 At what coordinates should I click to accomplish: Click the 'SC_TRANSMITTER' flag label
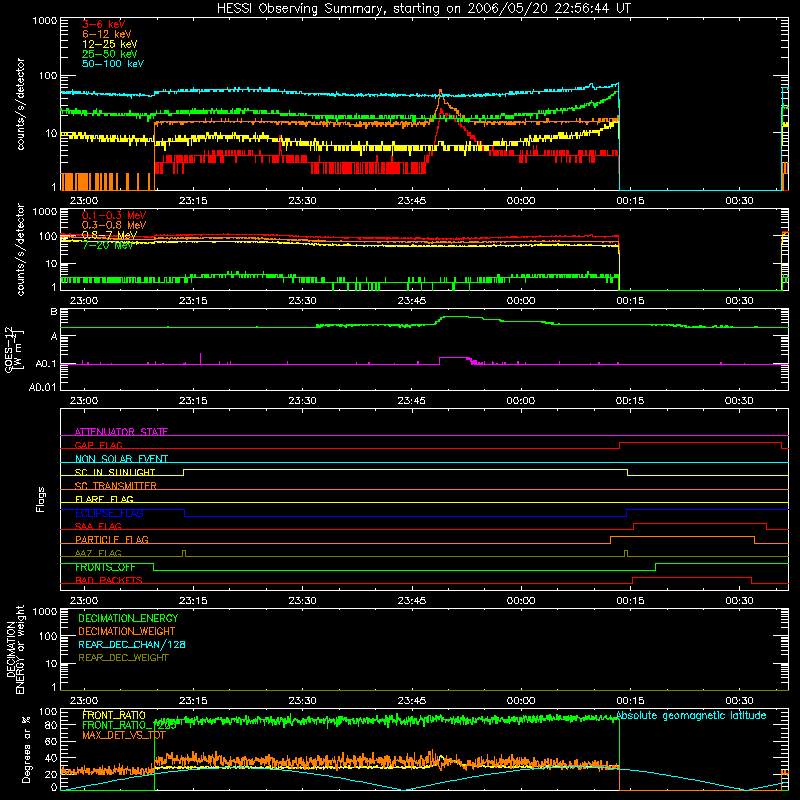[x=115, y=486]
